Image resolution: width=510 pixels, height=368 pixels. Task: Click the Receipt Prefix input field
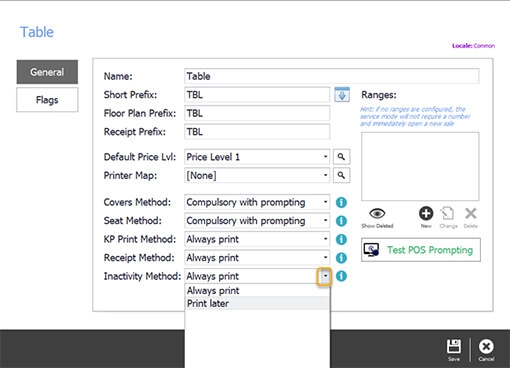(257, 132)
